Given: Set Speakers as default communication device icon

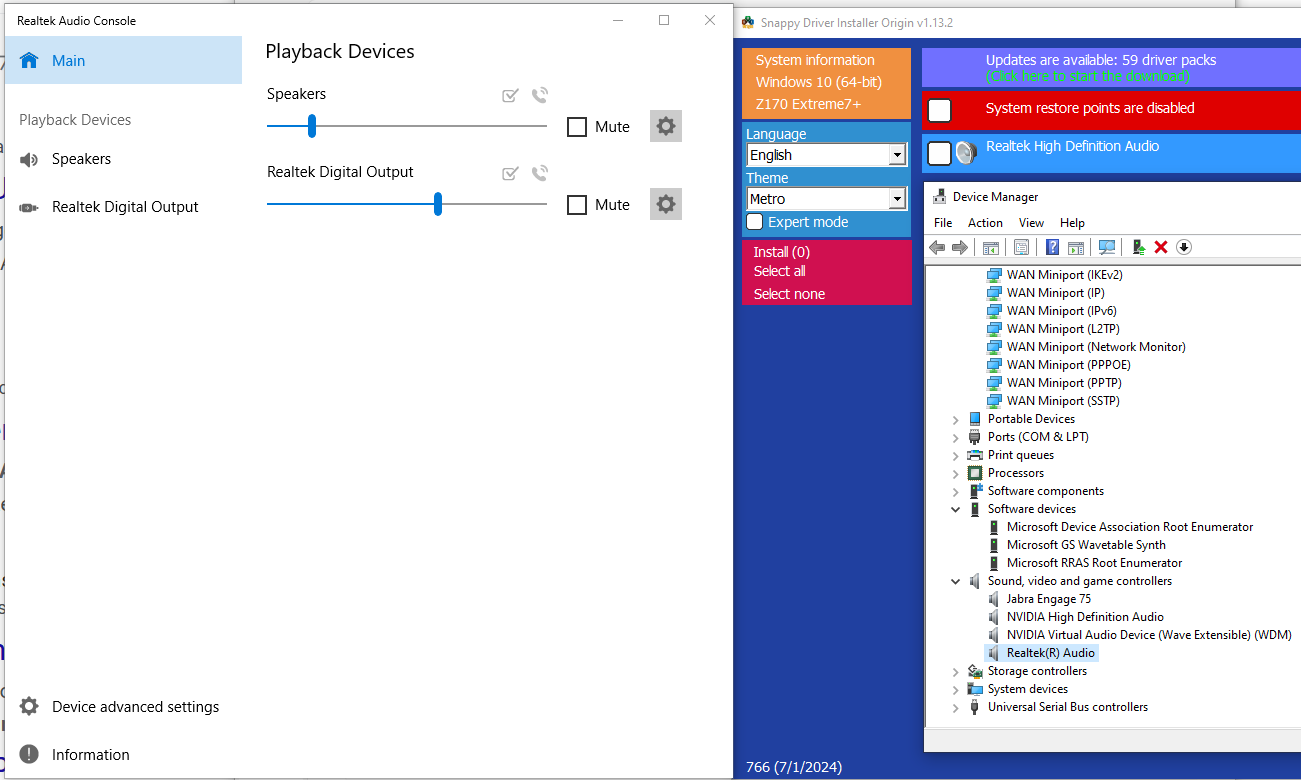Looking at the screenshot, I should tap(540, 95).
